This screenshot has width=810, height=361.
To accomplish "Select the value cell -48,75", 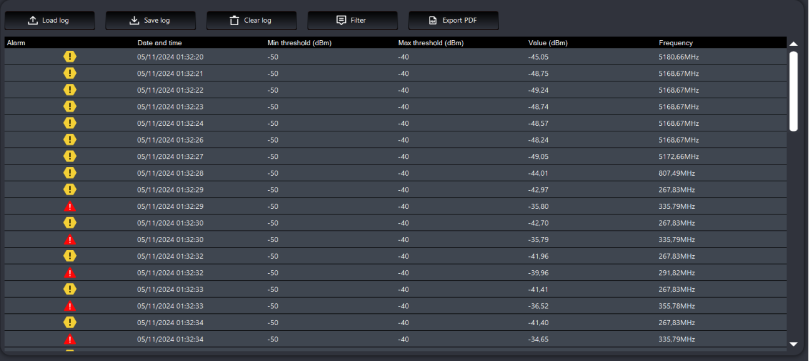I will [x=538, y=73].
